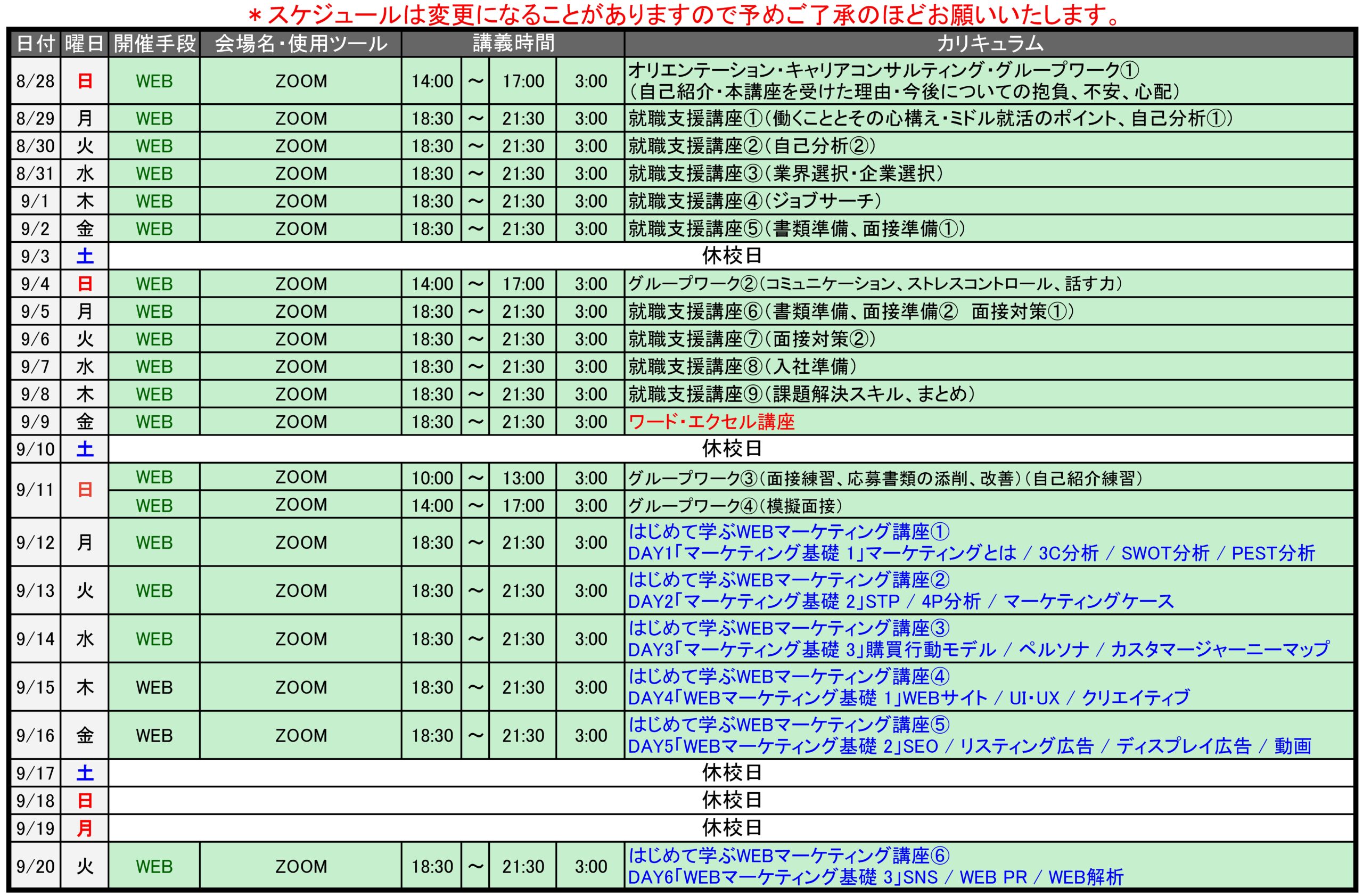The image size is (1363, 896).
Task: Select the red 日 cell for 9/4
Action: coord(84,283)
